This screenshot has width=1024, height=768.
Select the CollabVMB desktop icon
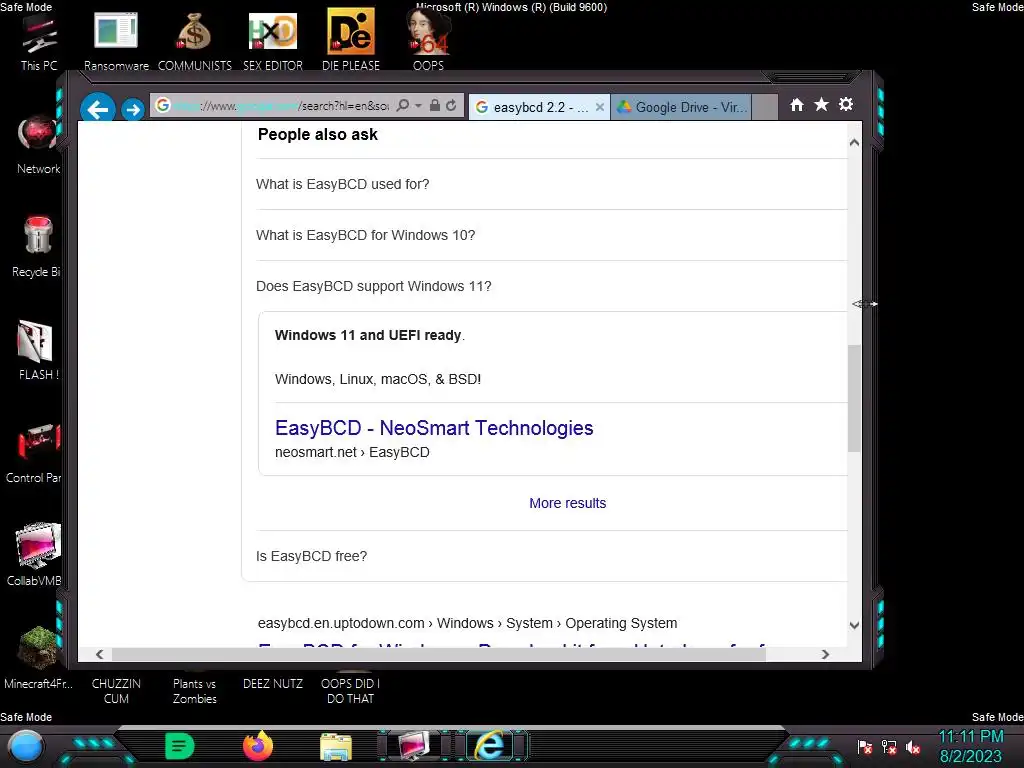click(35, 555)
